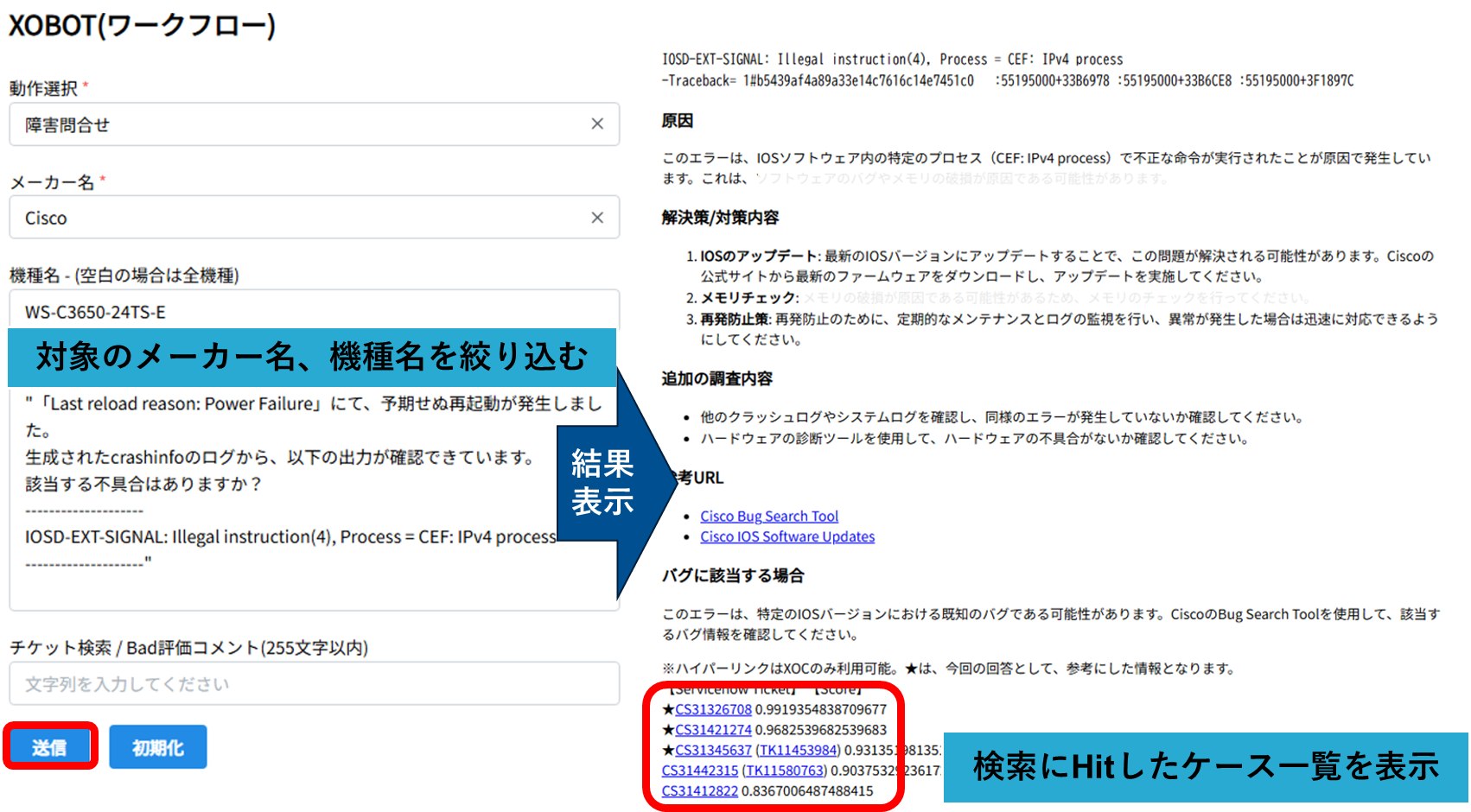Open ticket link CS31412822
Image resolution: width=1471 pixels, height=812 pixels.
coord(700,791)
